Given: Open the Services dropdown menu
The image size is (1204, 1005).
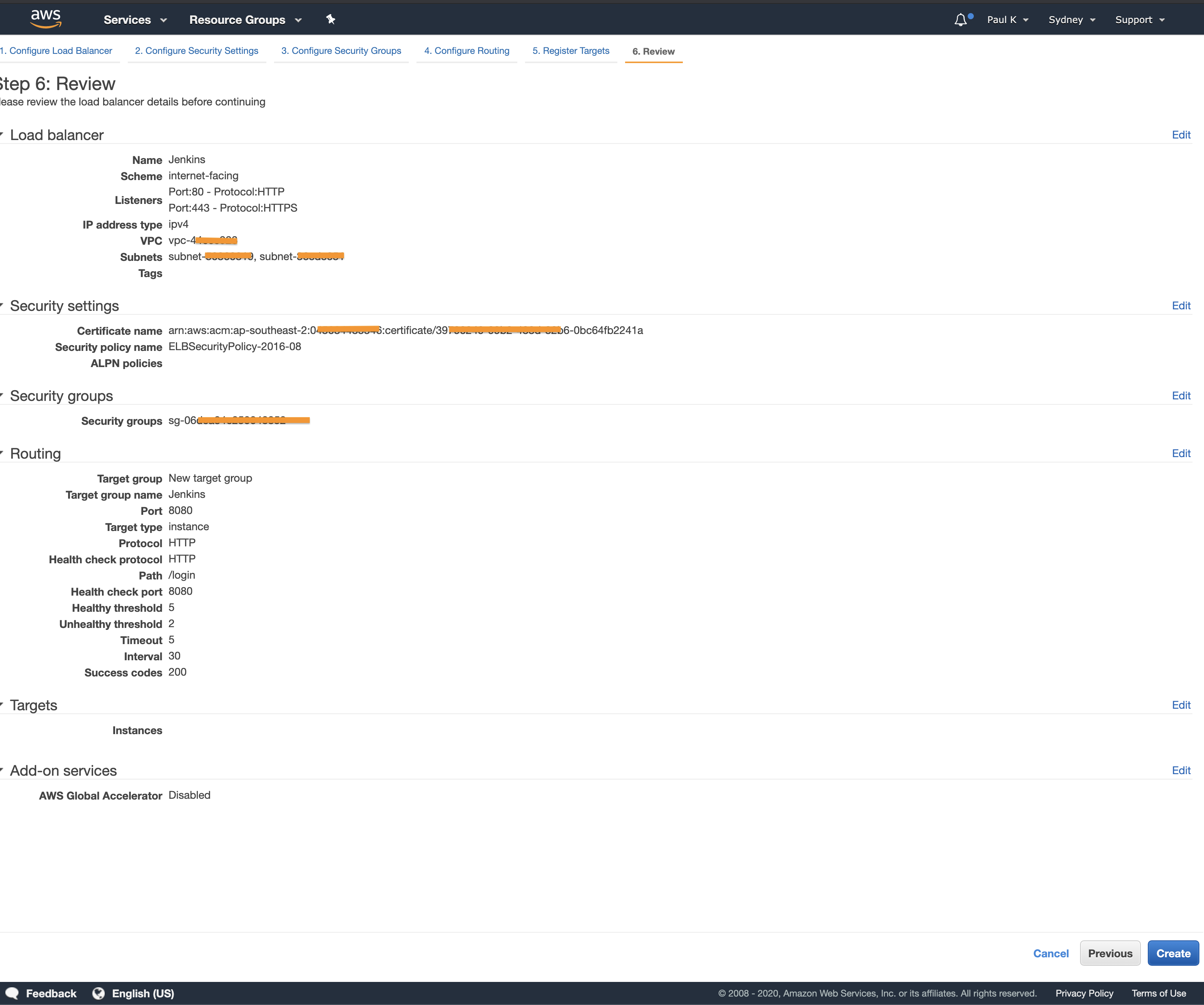Looking at the screenshot, I should point(135,20).
